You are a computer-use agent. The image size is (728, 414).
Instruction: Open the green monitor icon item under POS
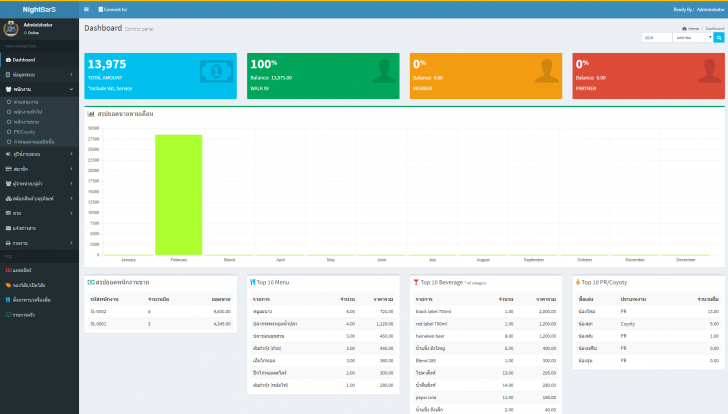[x=39, y=315]
